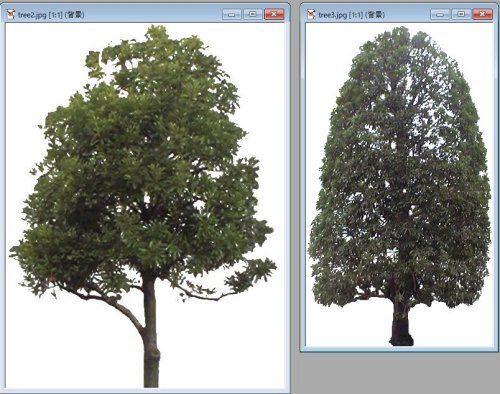The image size is (500, 394).
Task: Maximize the tree2.jpg window
Action: [253, 14]
